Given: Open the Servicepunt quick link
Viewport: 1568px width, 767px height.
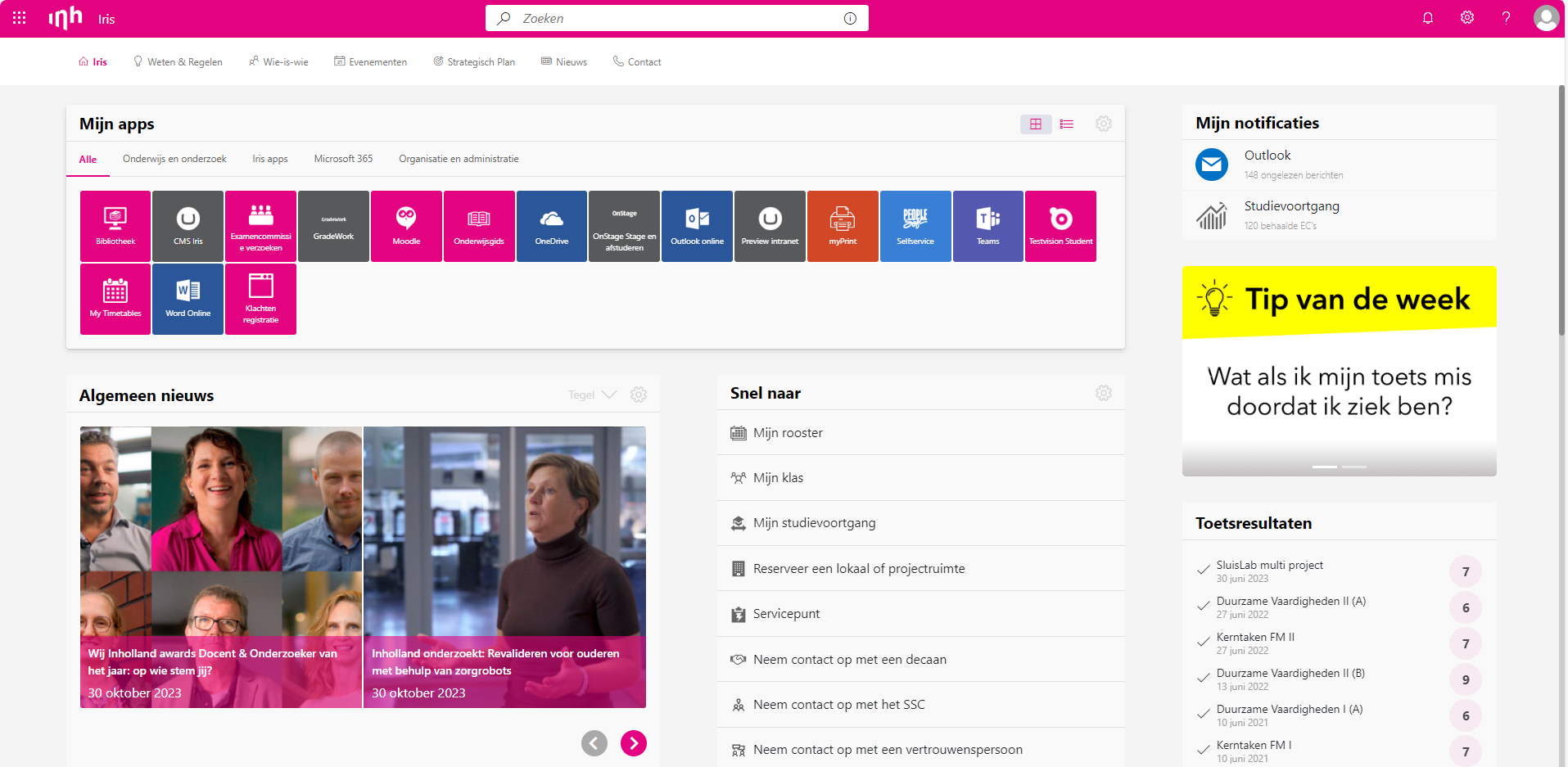Looking at the screenshot, I should (921, 614).
